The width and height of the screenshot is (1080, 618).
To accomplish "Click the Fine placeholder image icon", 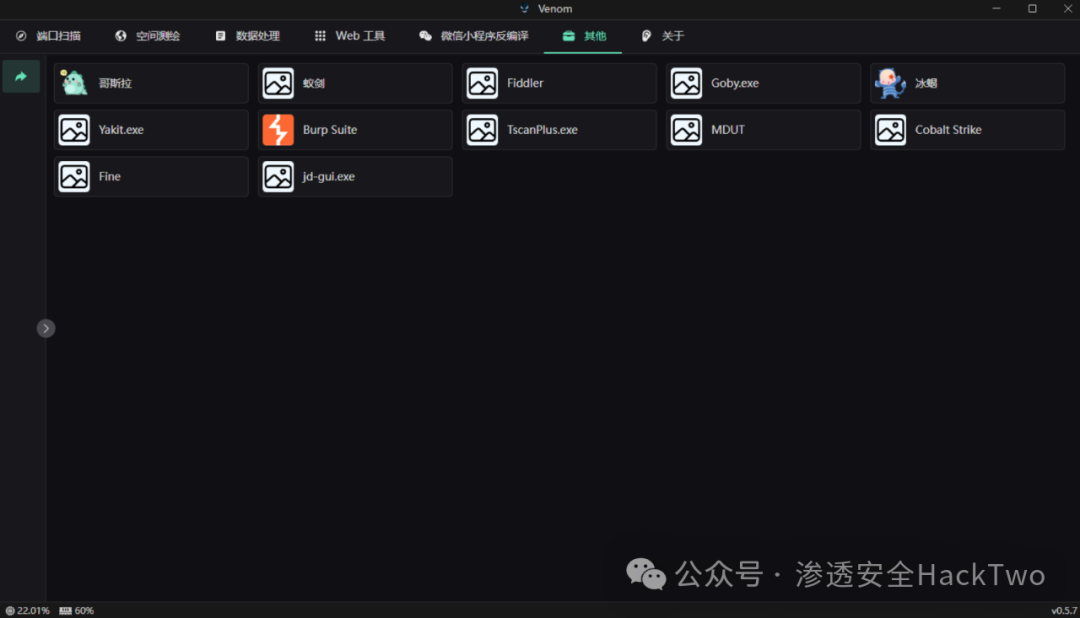I will pos(74,176).
